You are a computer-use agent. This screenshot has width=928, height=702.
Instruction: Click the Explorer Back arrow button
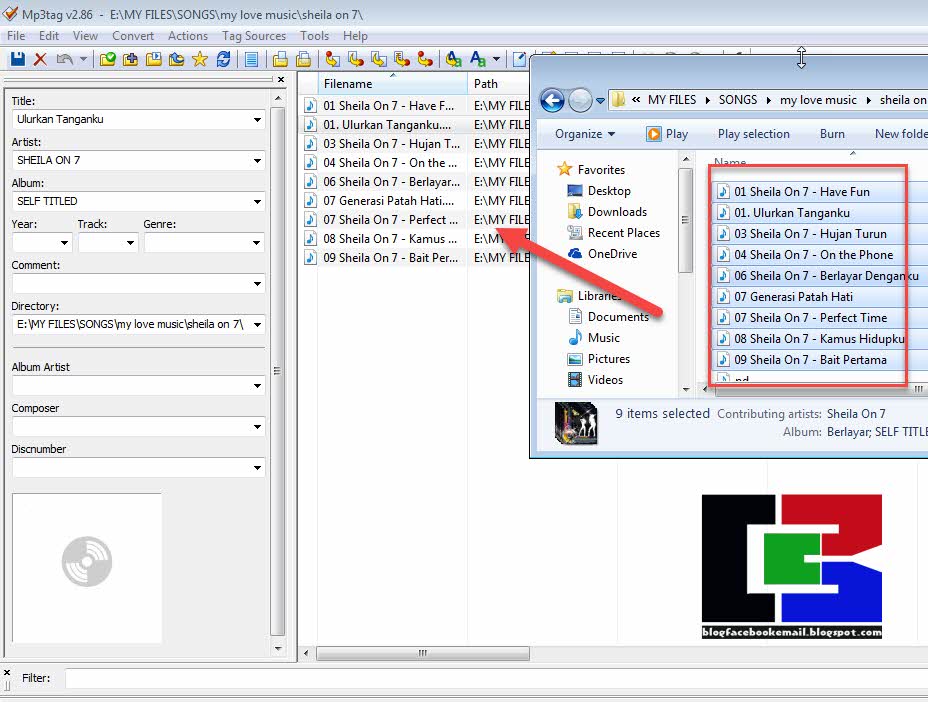[x=552, y=100]
